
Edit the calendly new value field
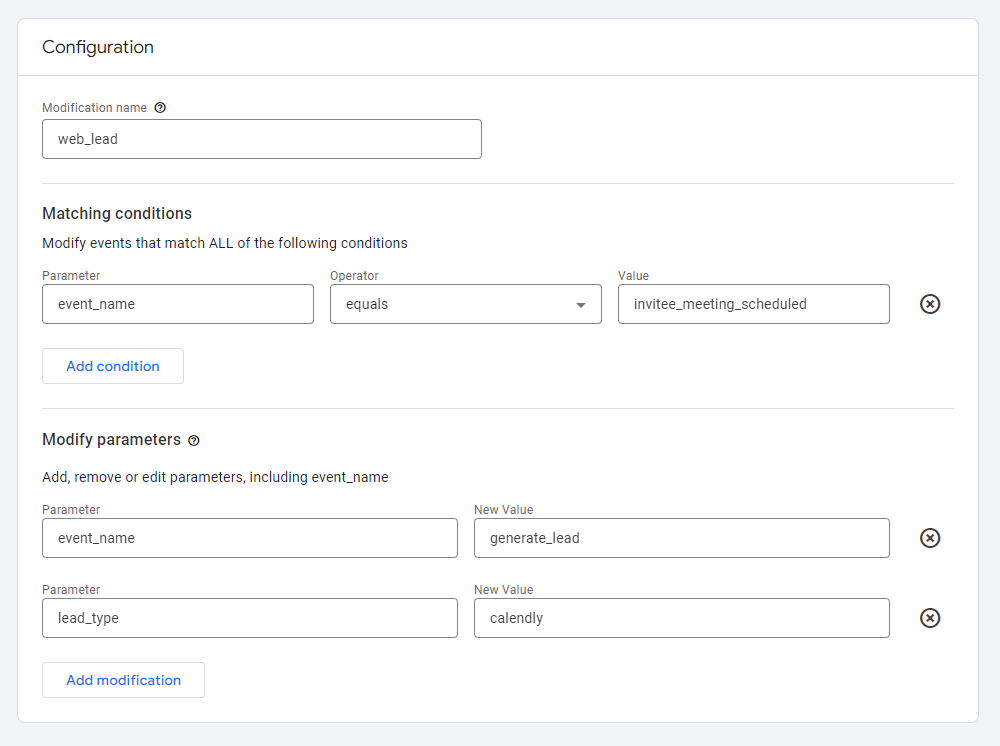pyautogui.click(x=682, y=618)
